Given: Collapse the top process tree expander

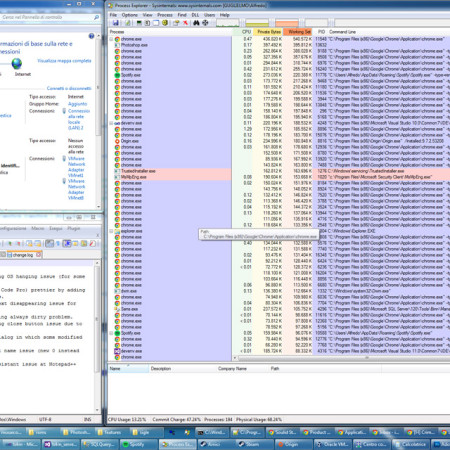Looking at the screenshot, I should (111, 39).
